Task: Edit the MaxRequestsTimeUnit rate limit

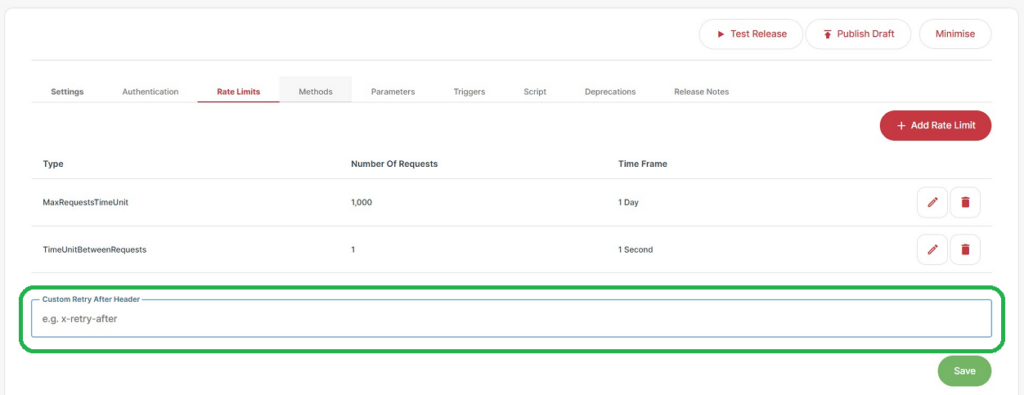Action: pos(932,202)
